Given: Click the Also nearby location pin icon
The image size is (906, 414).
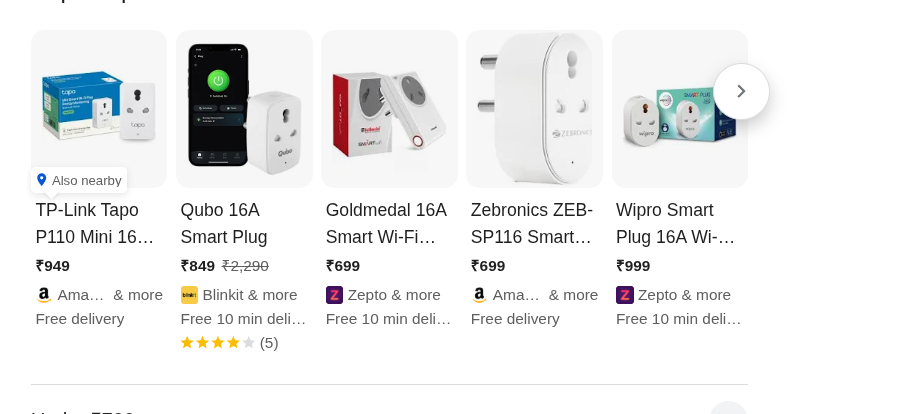Looking at the screenshot, I should (x=42, y=180).
